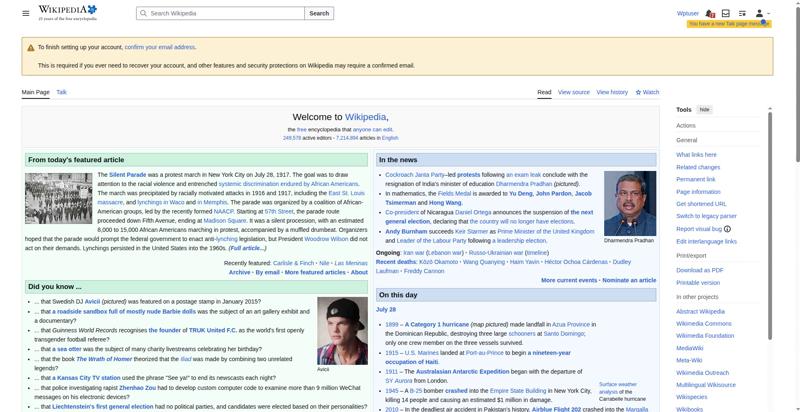Click the Download as PDF link
Screen dimensions: 800x412
pyautogui.click(x=699, y=270)
